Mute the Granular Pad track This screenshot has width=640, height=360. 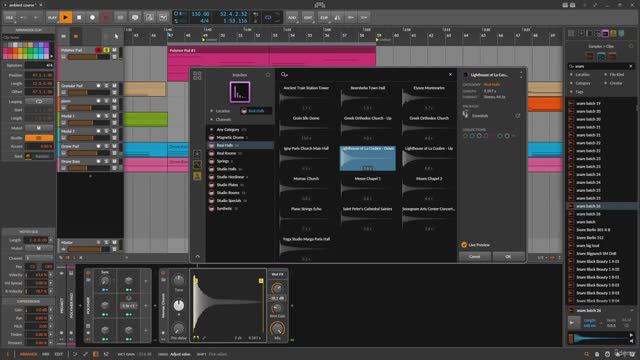click(x=115, y=86)
